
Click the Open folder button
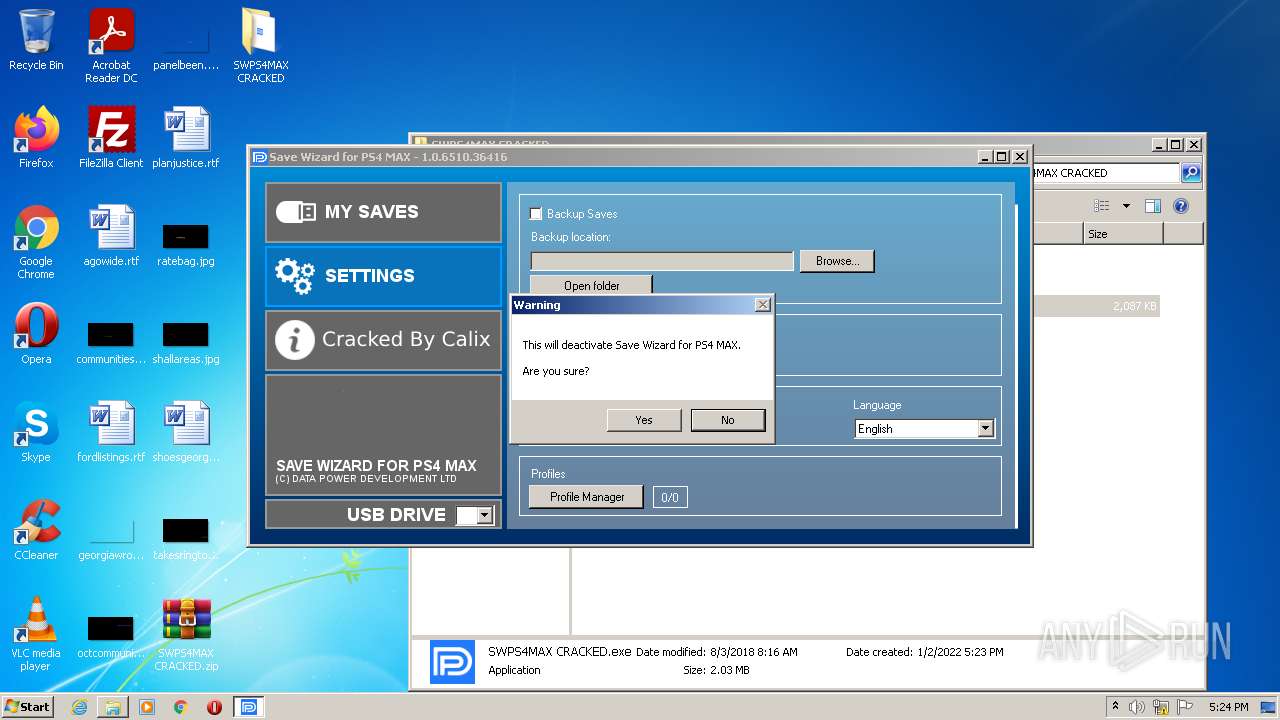[x=591, y=286]
